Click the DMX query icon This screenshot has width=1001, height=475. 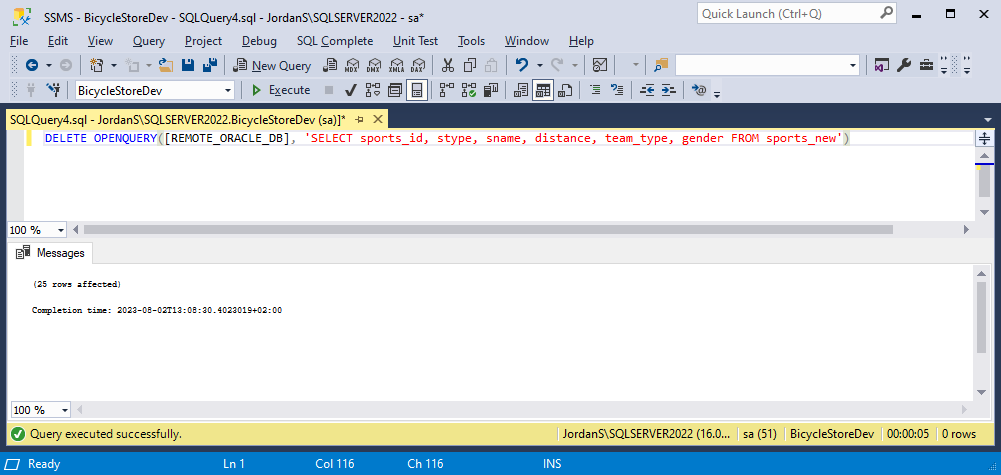coord(374,65)
